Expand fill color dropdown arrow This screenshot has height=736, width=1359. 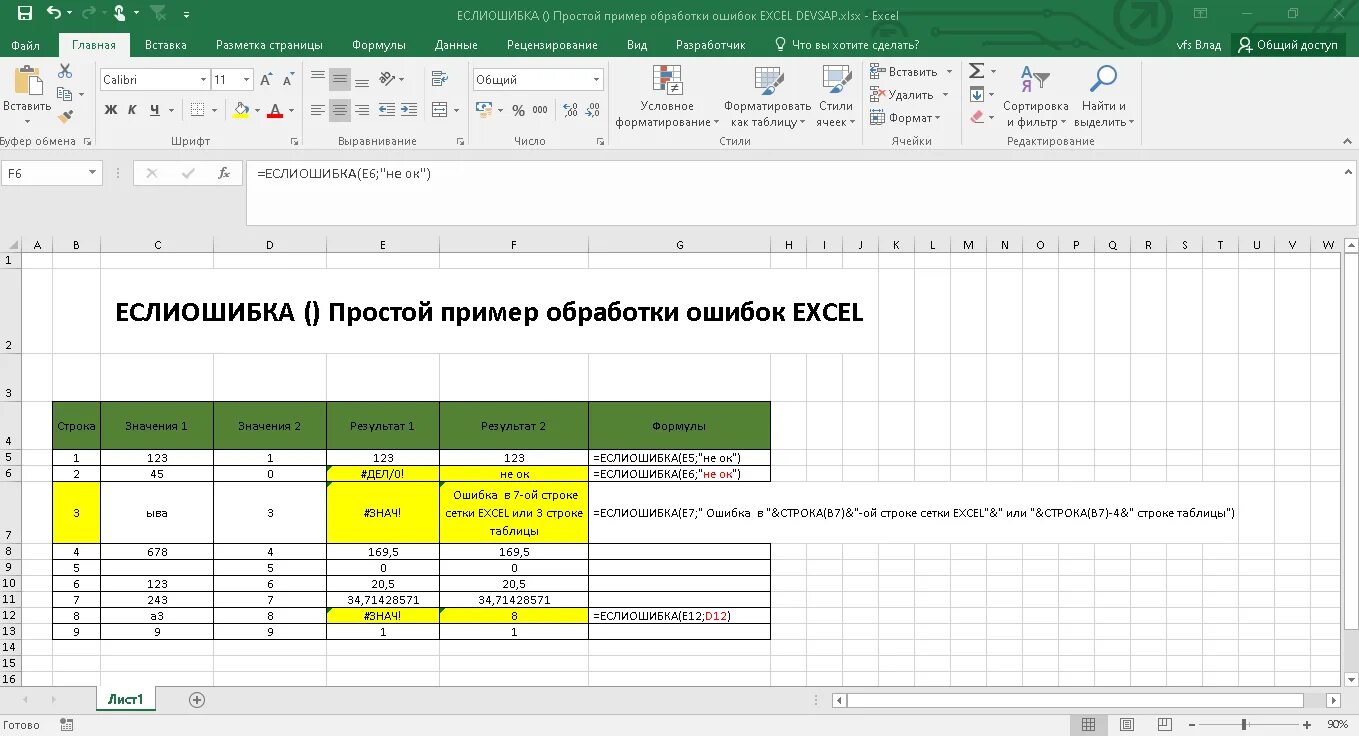[x=257, y=110]
